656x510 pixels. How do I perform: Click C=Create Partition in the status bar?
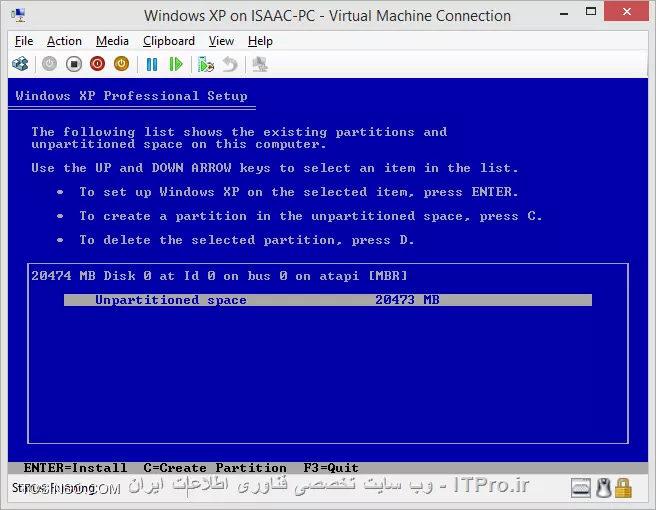point(215,468)
